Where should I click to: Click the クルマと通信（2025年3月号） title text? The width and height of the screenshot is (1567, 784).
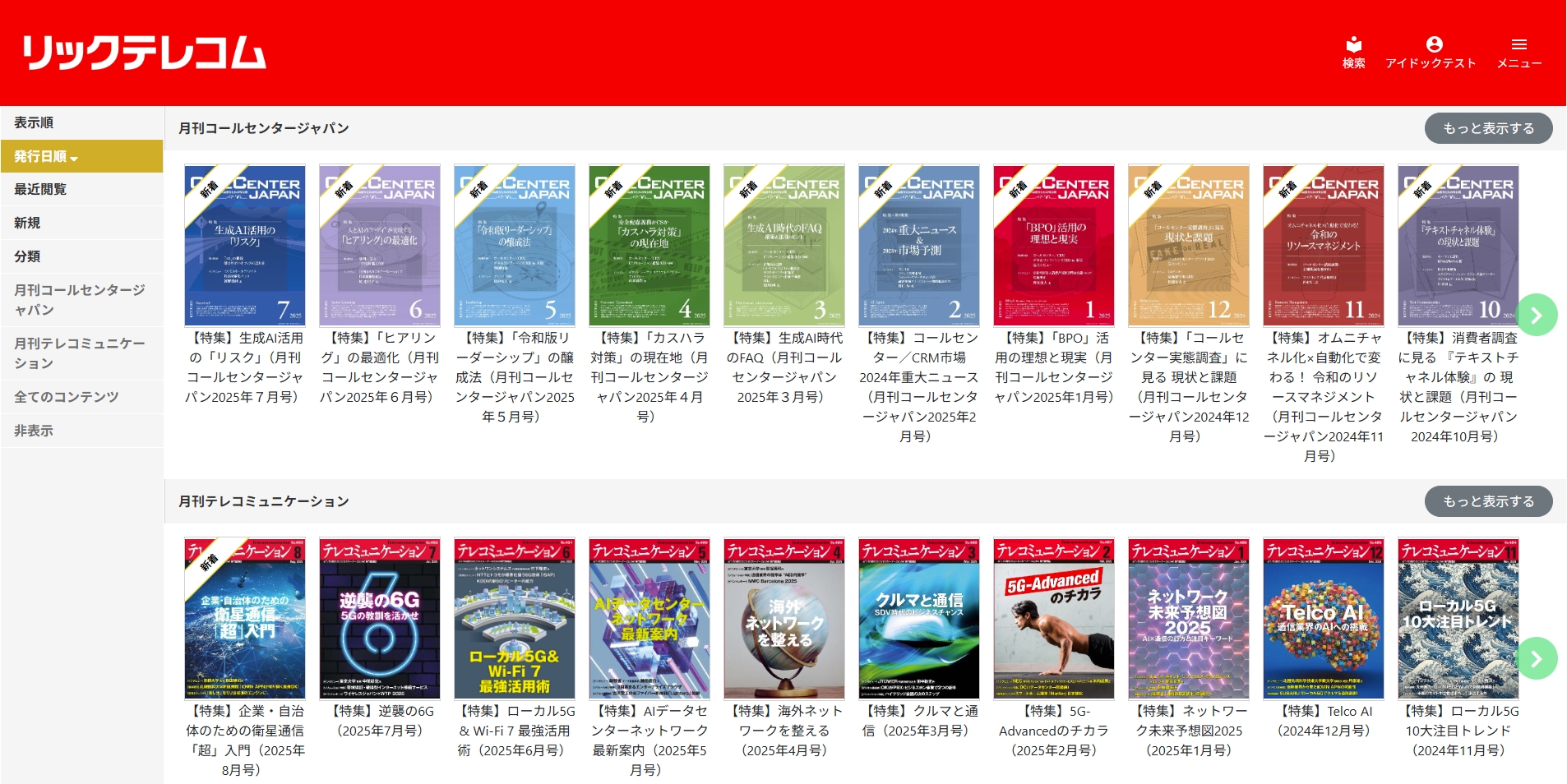click(x=919, y=721)
